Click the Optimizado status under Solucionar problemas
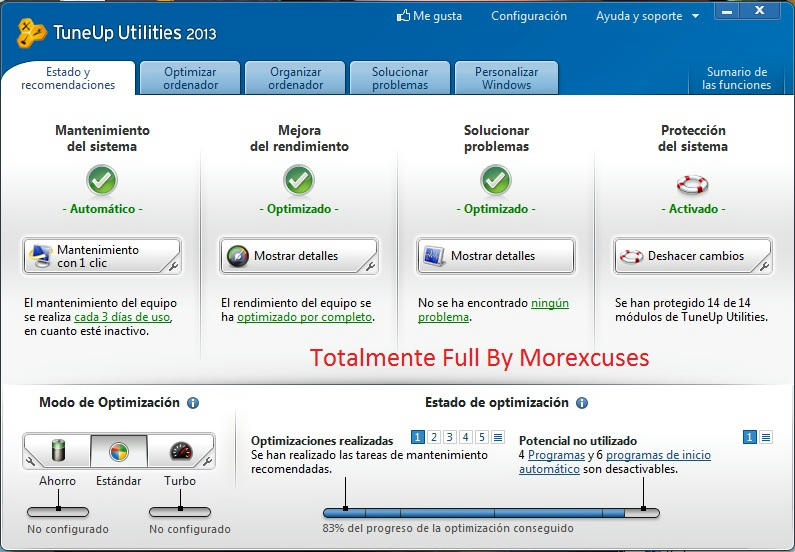This screenshot has width=795, height=552. [496, 209]
